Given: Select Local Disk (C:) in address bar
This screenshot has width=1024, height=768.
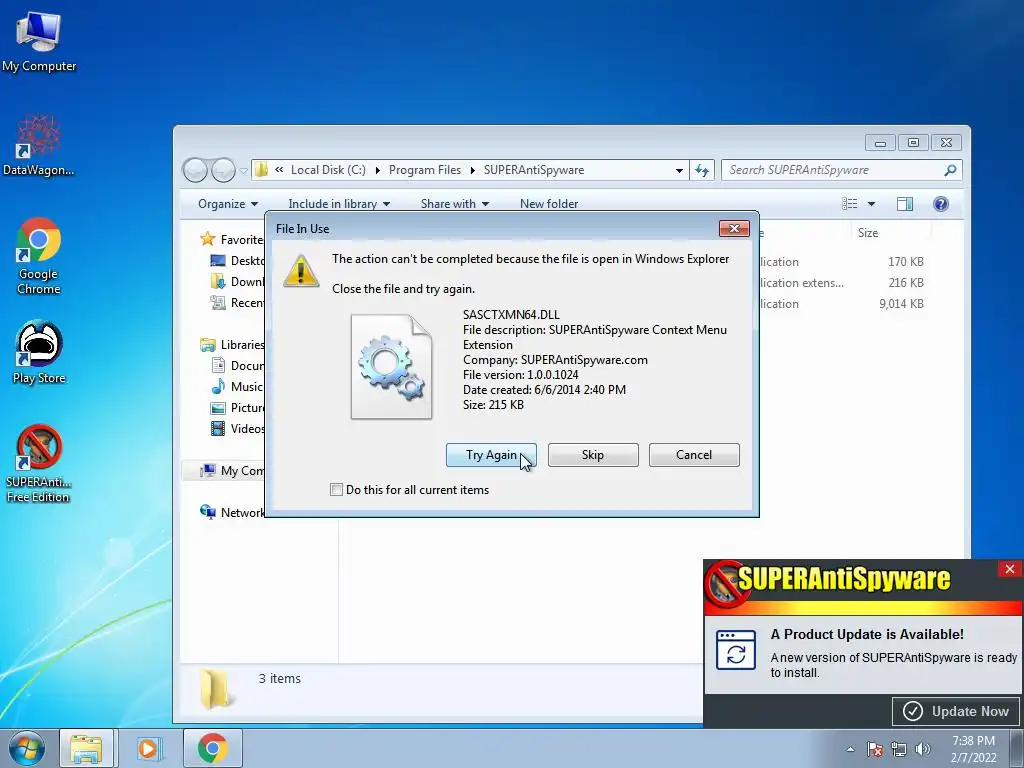Looking at the screenshot, I should tap(328, 170).
